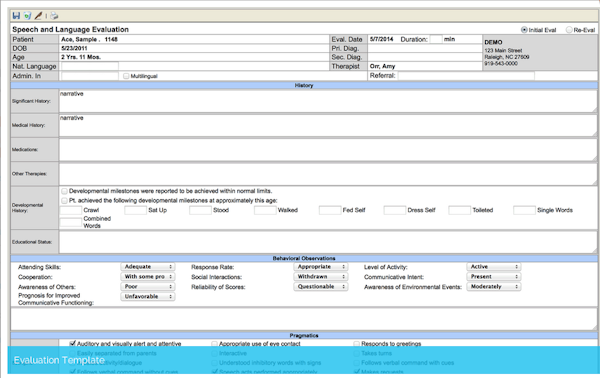Enable the Appropriate use of eye contact checkbox
This screenshot has width=600, height=378.
[x=214, y=344]
